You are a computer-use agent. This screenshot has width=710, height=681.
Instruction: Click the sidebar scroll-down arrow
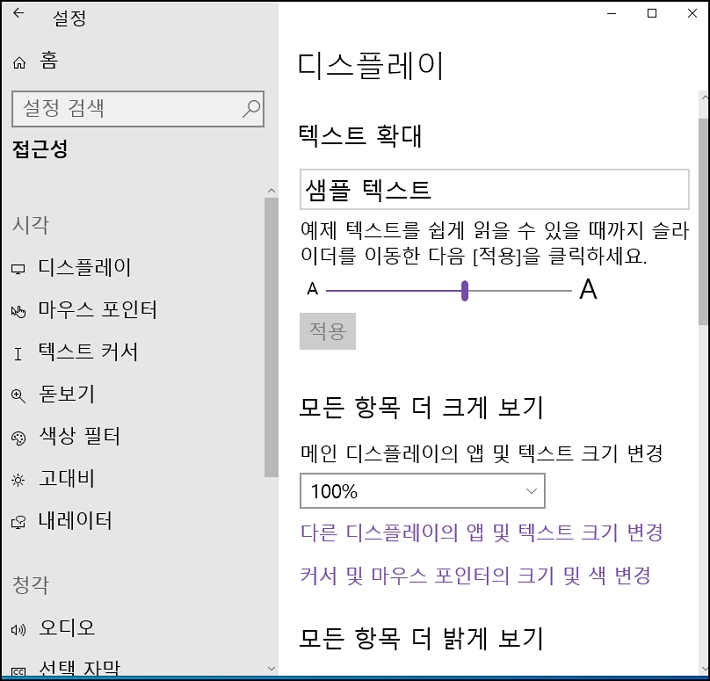(x=271, y=668)
